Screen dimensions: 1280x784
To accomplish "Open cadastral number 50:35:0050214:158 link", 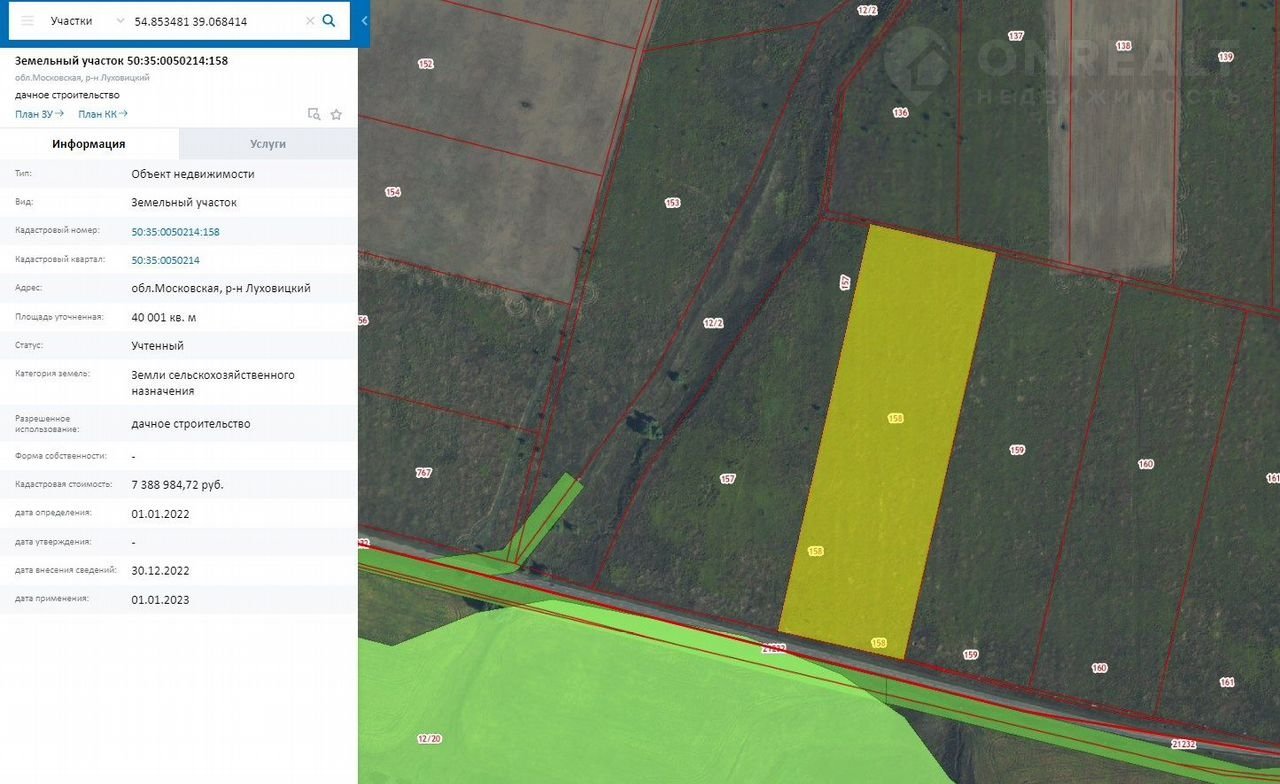I will (175, 231).
